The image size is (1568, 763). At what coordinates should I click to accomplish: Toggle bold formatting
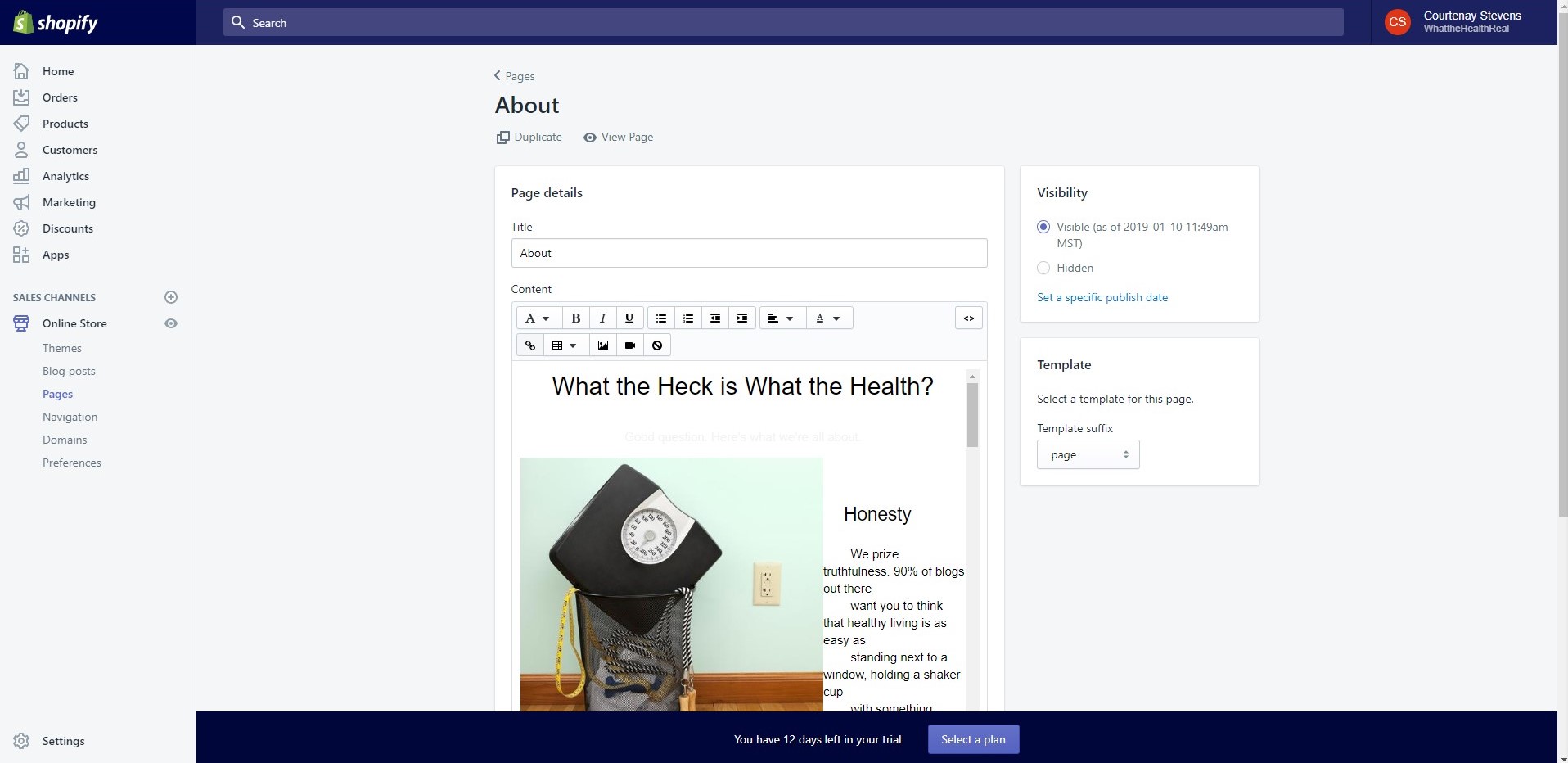pyautogui.click(x=575, y=318)
